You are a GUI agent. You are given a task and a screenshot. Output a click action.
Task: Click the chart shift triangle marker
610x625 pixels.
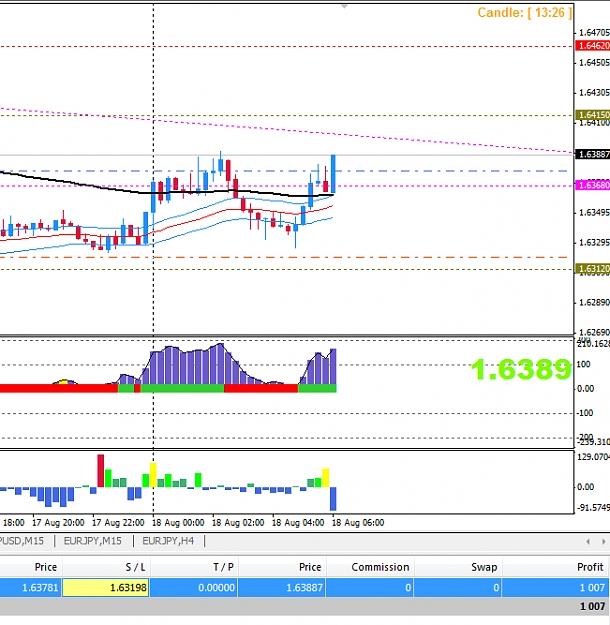point(344,6)
